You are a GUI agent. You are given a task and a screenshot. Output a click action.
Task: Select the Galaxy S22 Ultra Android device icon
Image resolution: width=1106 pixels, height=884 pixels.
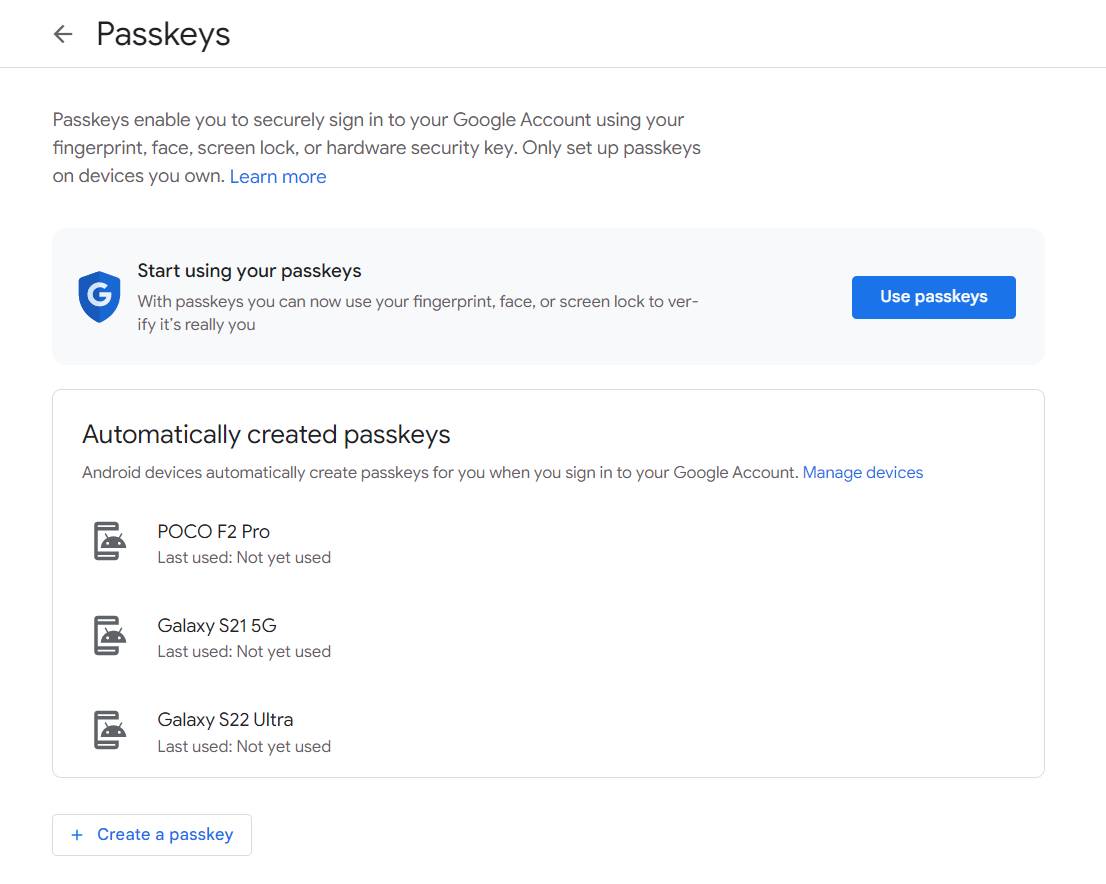[x=109, y=729]
